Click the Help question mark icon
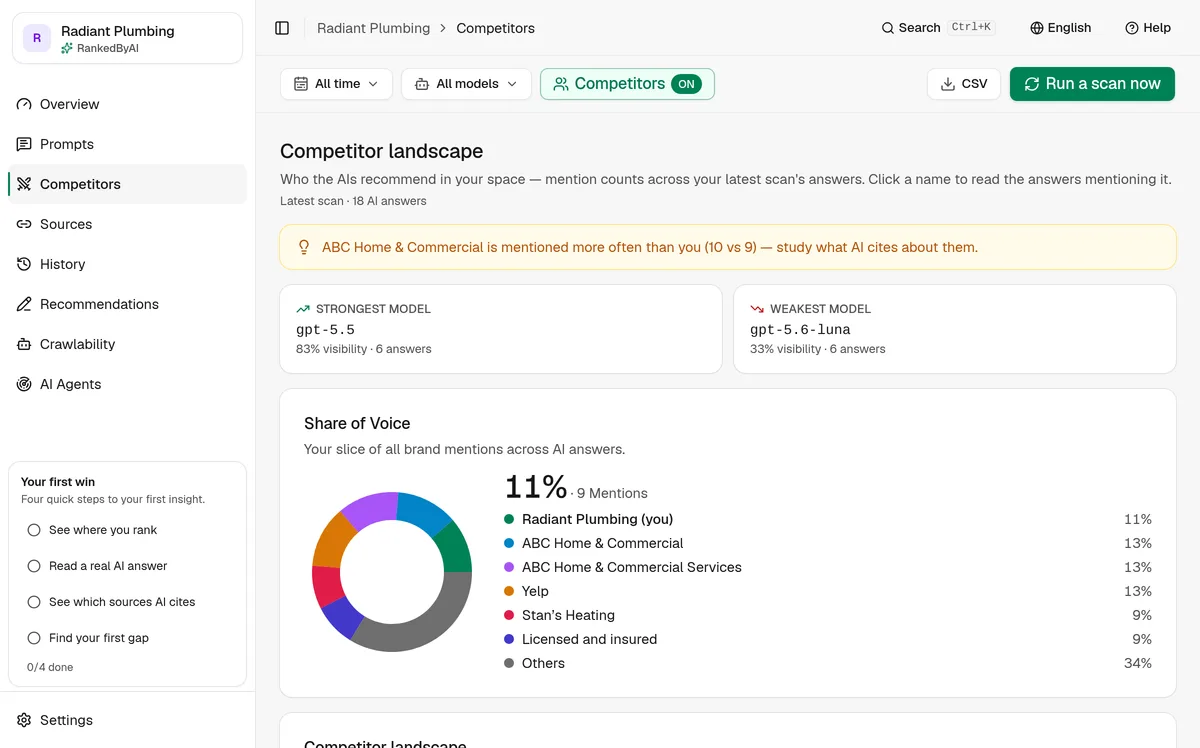Viewport: 1200px width, 748px height. 1132,28
